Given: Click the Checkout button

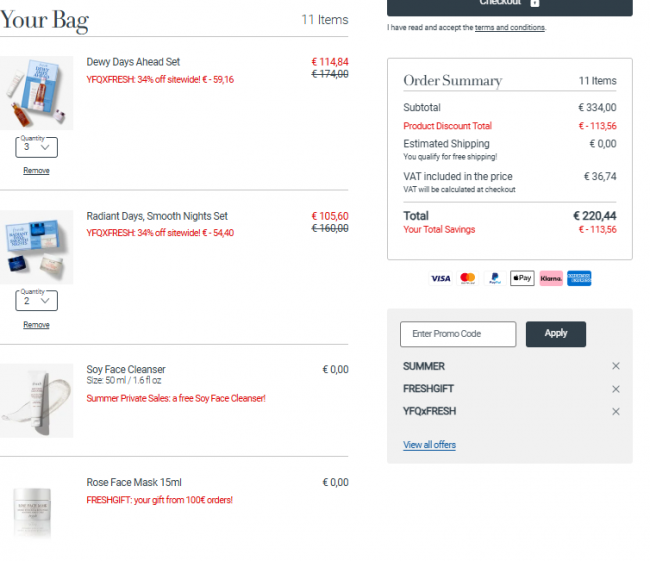Looking at the screenshot, I should 510,6.
